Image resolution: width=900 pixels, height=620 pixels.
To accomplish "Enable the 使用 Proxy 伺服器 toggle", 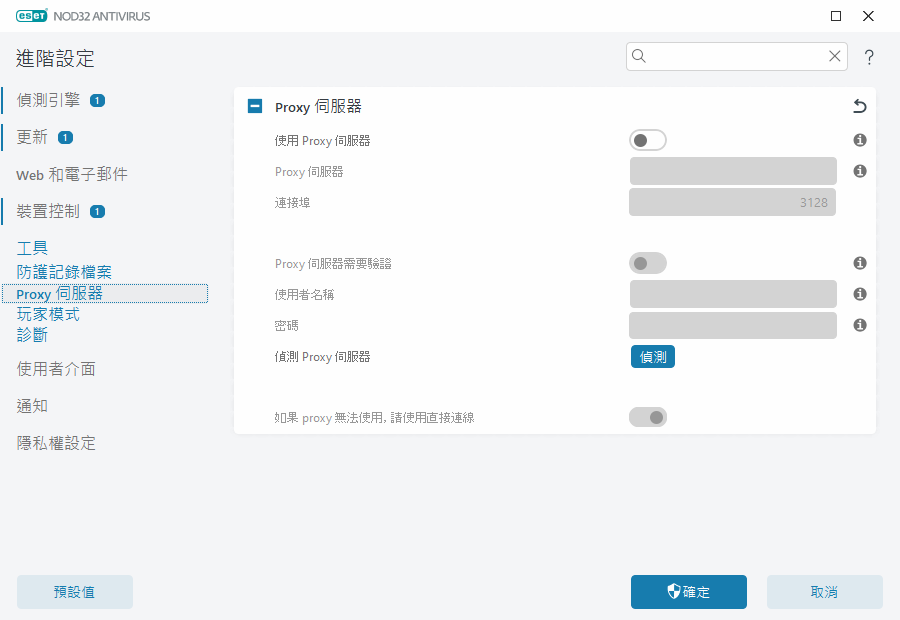I will pos(647,140).
